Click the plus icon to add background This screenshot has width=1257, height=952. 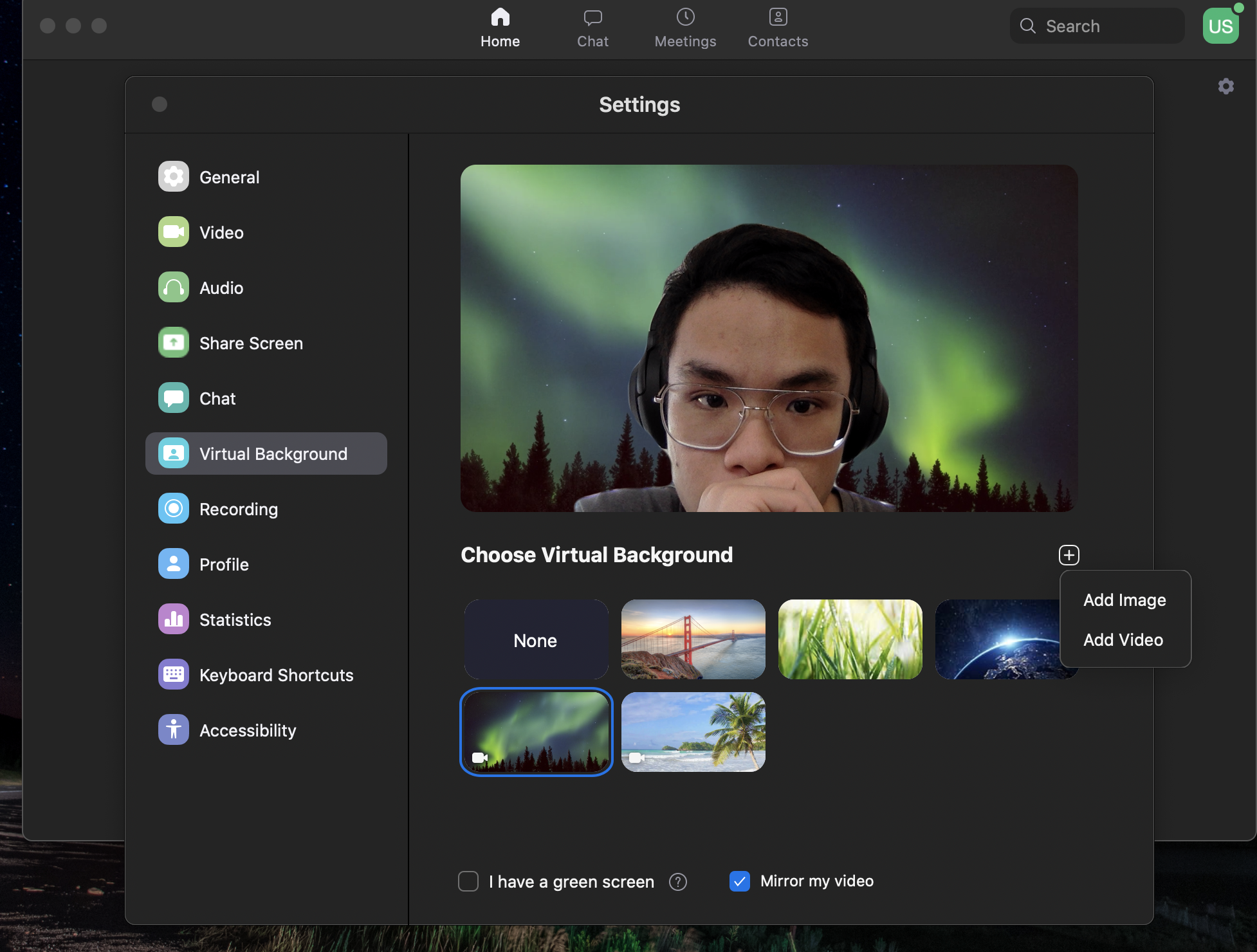(1069, 555)
